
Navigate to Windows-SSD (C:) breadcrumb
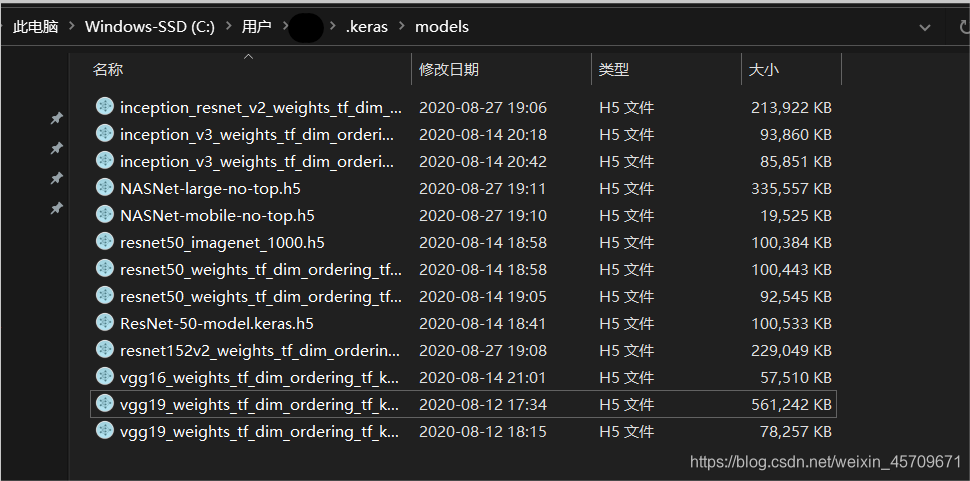(150, 27)
